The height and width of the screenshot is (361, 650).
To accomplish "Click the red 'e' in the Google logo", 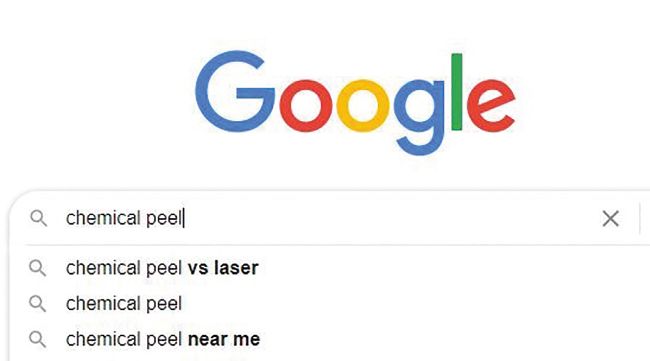I will (491, 105).
